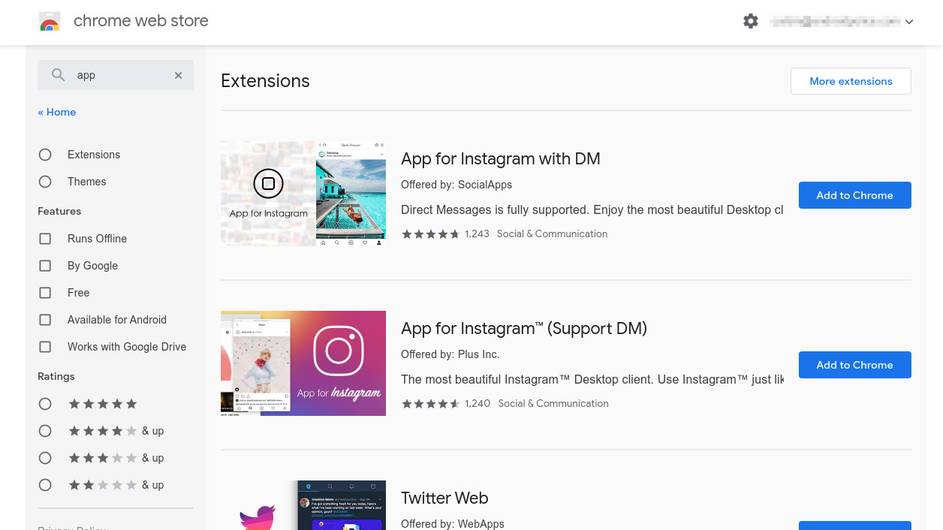The height and width of the screenshot is (530, 943).
Task: Add App for Instagram (Support DM) to Chrome
Action: (855, 365)
